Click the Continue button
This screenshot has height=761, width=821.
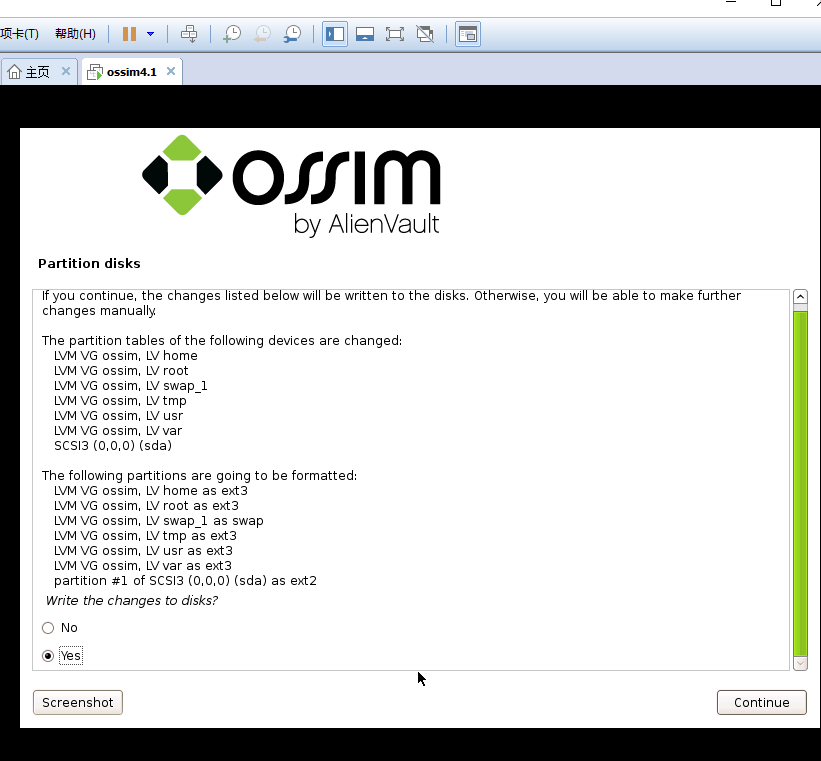tap(761, 702)
